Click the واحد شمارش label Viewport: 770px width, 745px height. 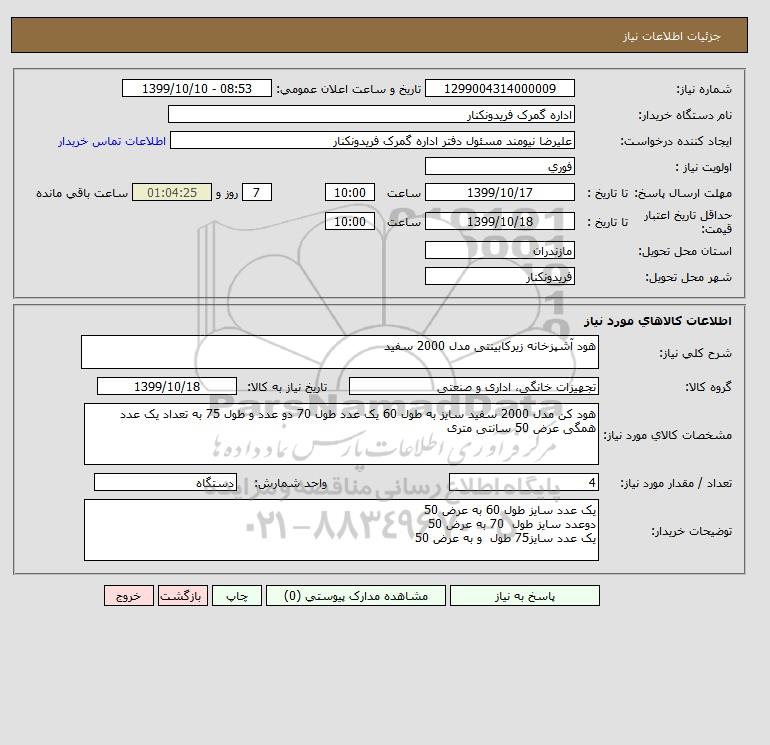(x=291, y=483)
